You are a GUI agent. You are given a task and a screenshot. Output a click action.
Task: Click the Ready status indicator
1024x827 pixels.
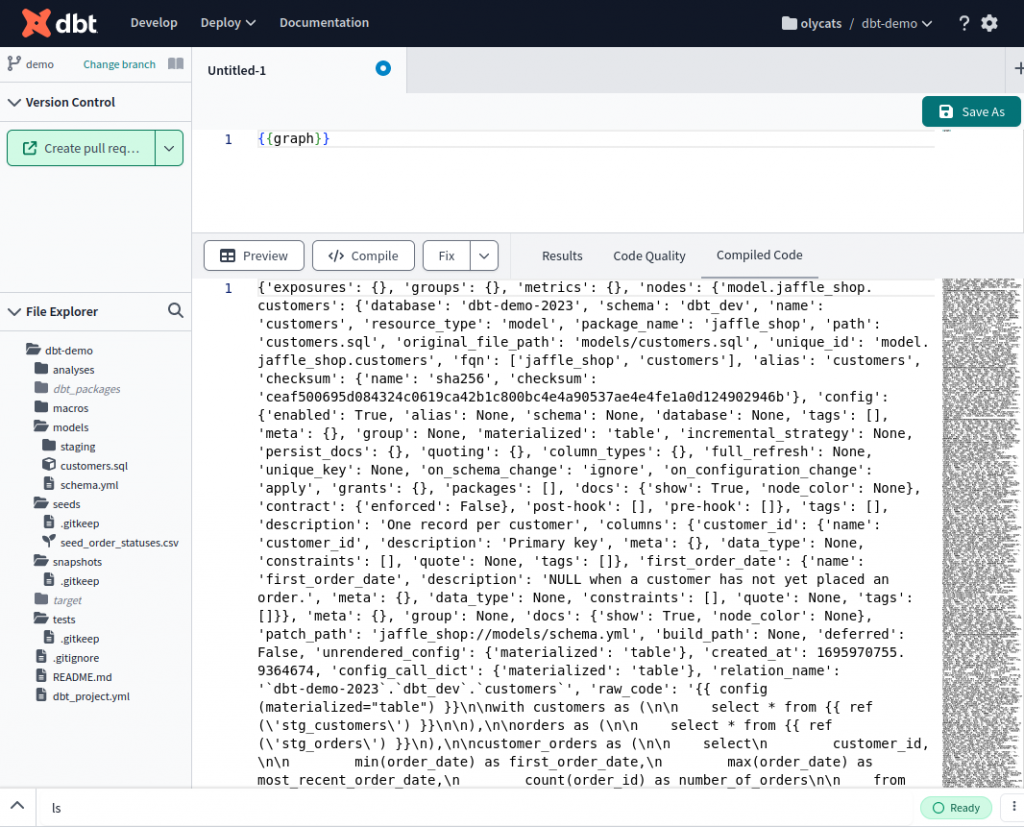pyautogui.click(x=956, y=808)
